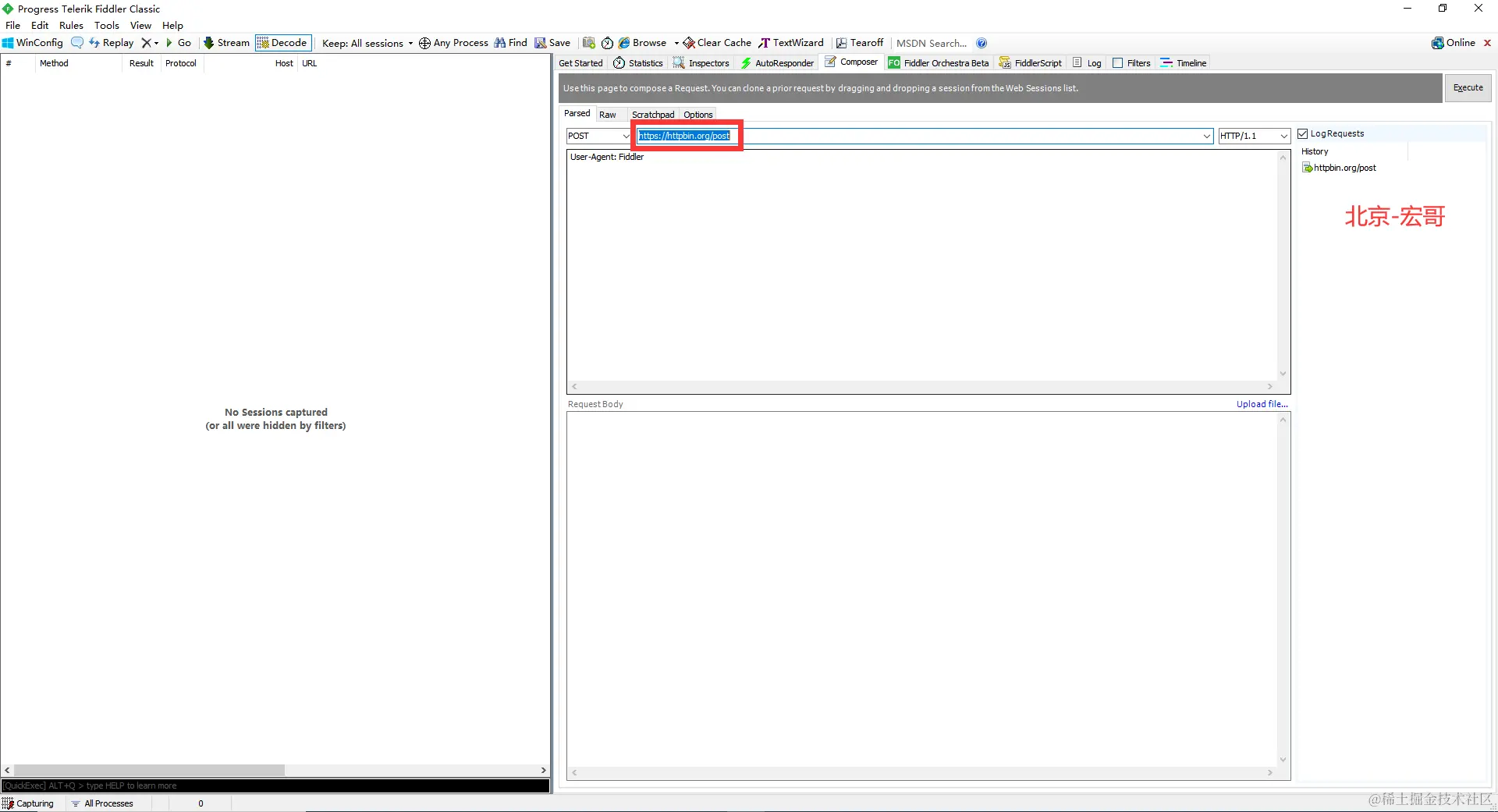
Task: Toggle Stream mode in toolbar
Action: (226, 43)
